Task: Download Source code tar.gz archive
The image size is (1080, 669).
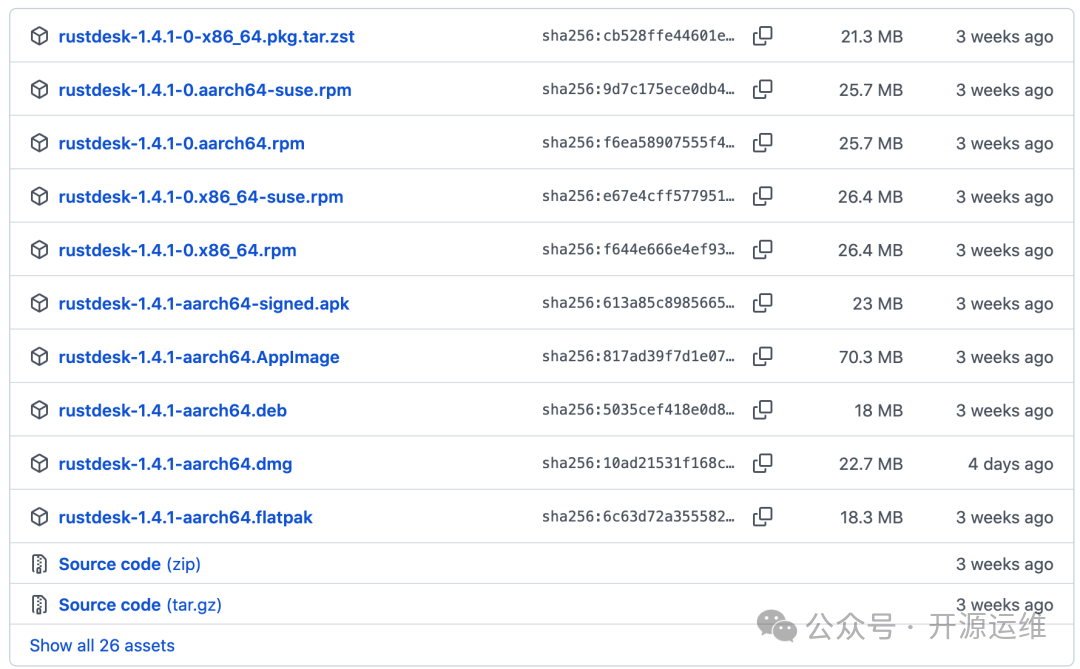Action: (140, 605)
